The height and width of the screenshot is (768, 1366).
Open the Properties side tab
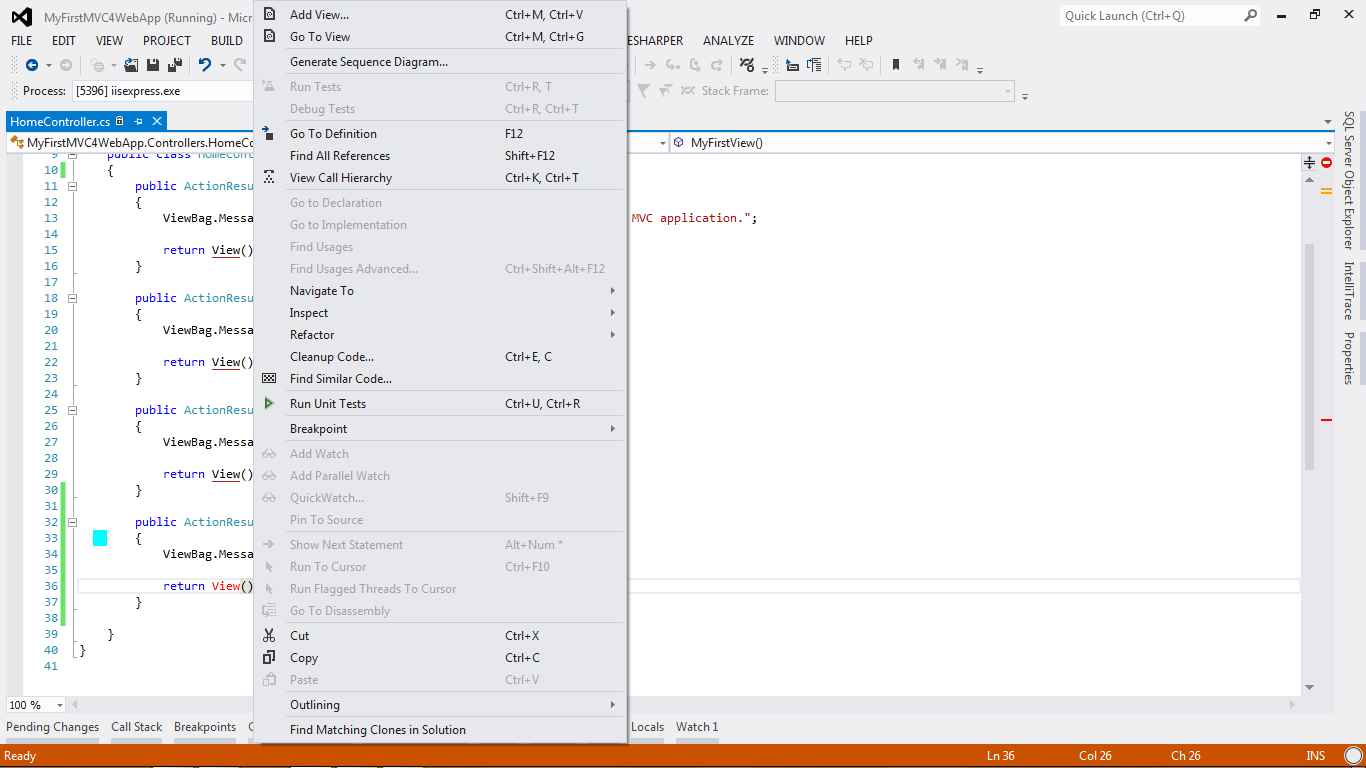click(1348, 358)
